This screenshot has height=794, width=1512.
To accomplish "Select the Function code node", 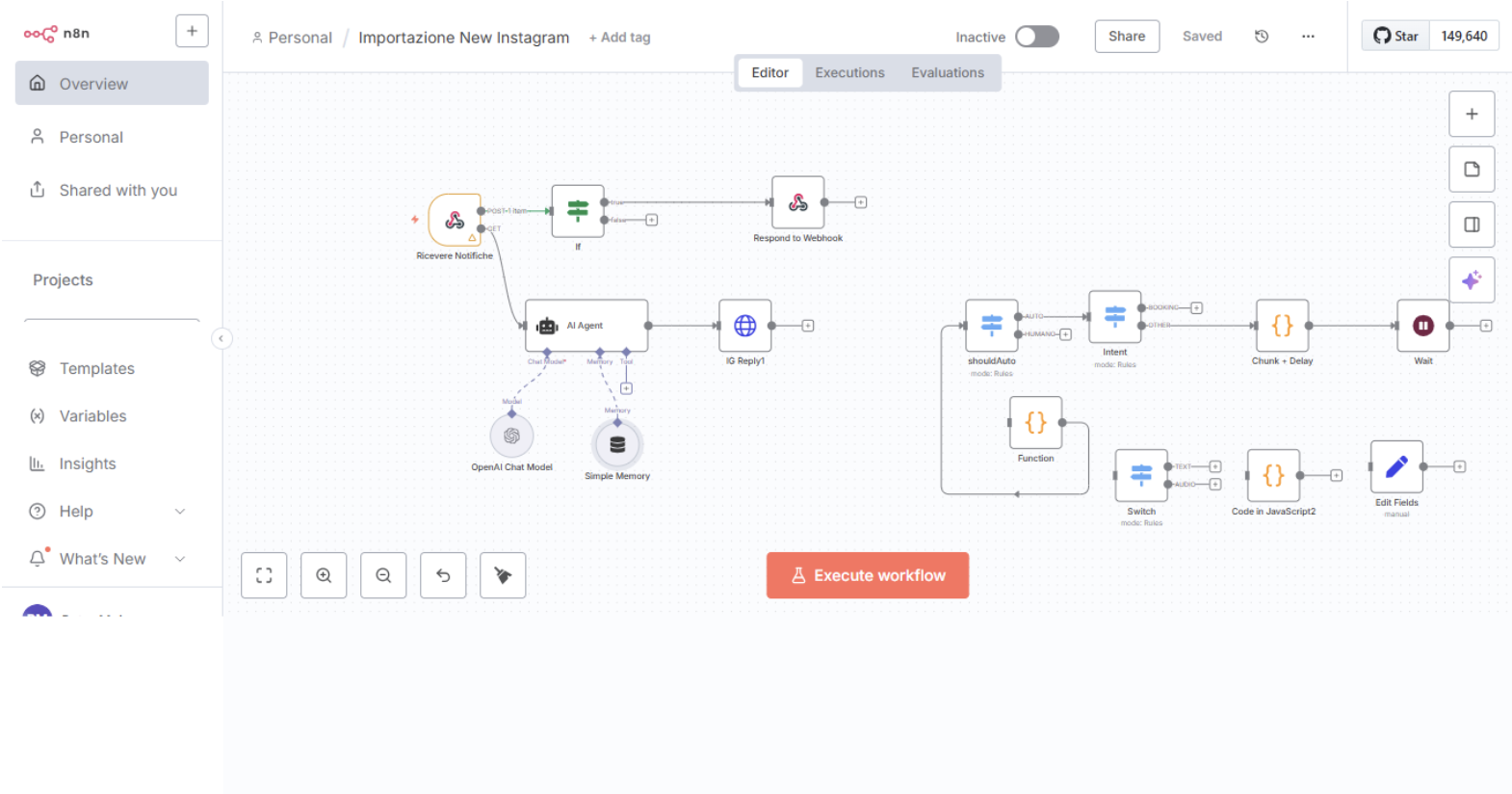I will point(1036,423).
